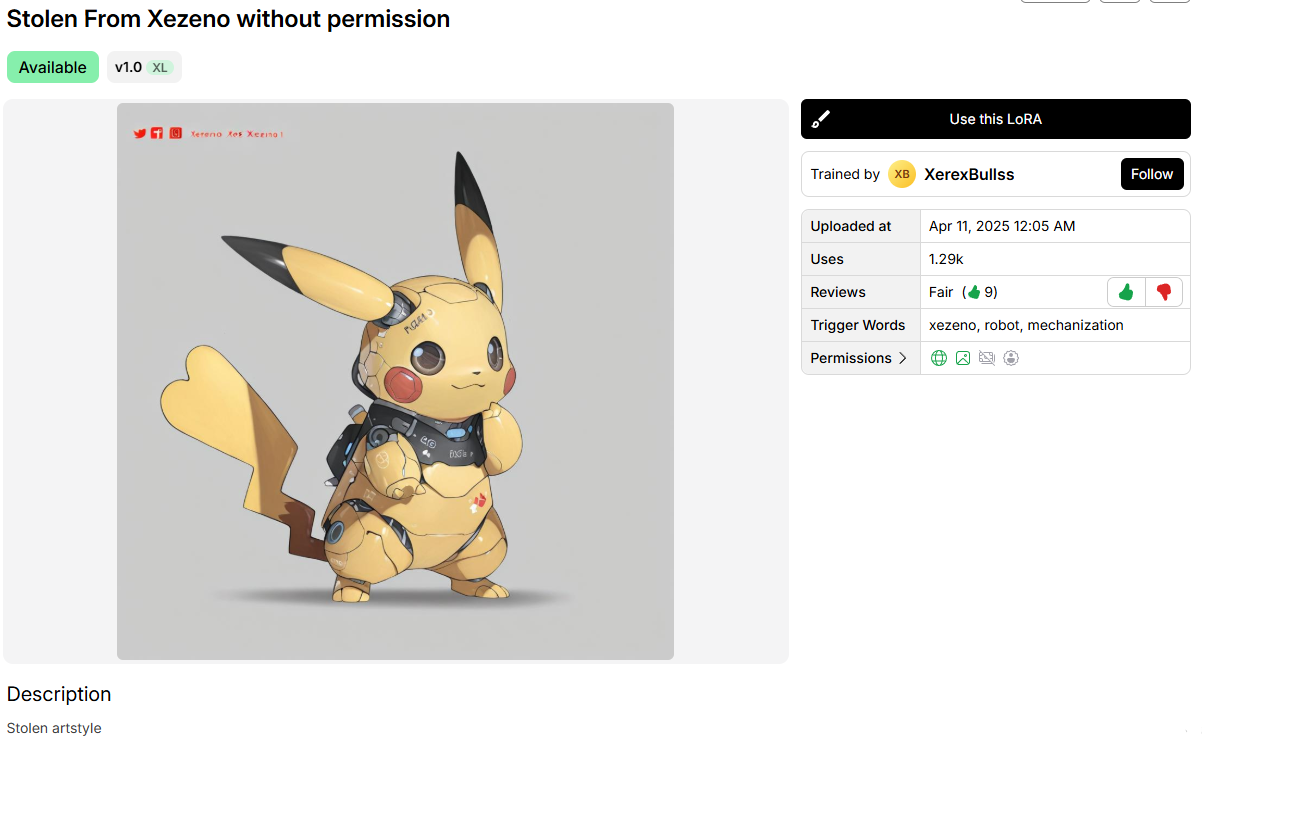The width and height of the screenshot is (1304, 829).
Task: Open the XerexBullss profile link
Action: (969, 174)
